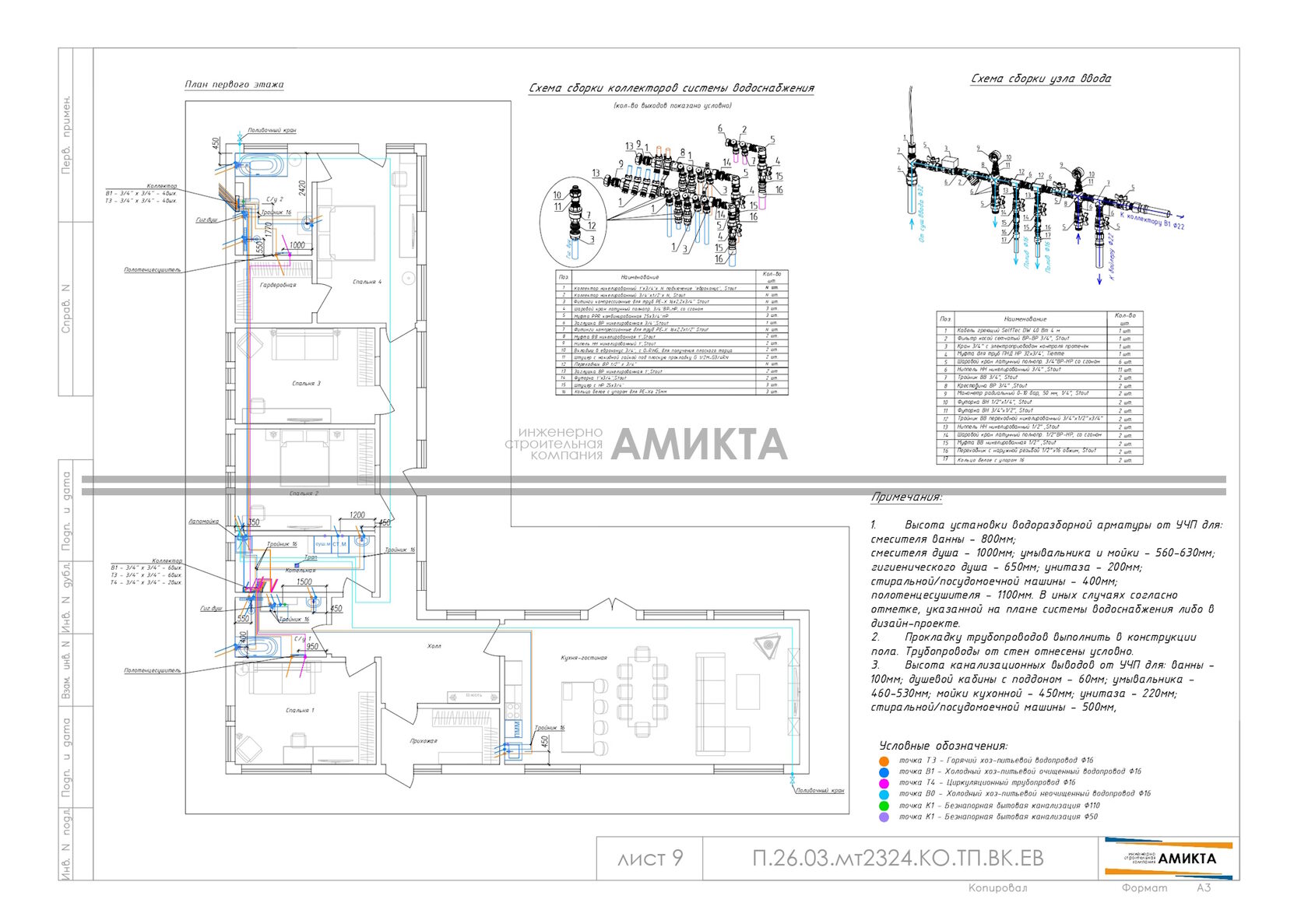Screen dimensions: 1308x924
Task: Click the "Перв. примен." side stamp cell
Action: coord(67,135)
